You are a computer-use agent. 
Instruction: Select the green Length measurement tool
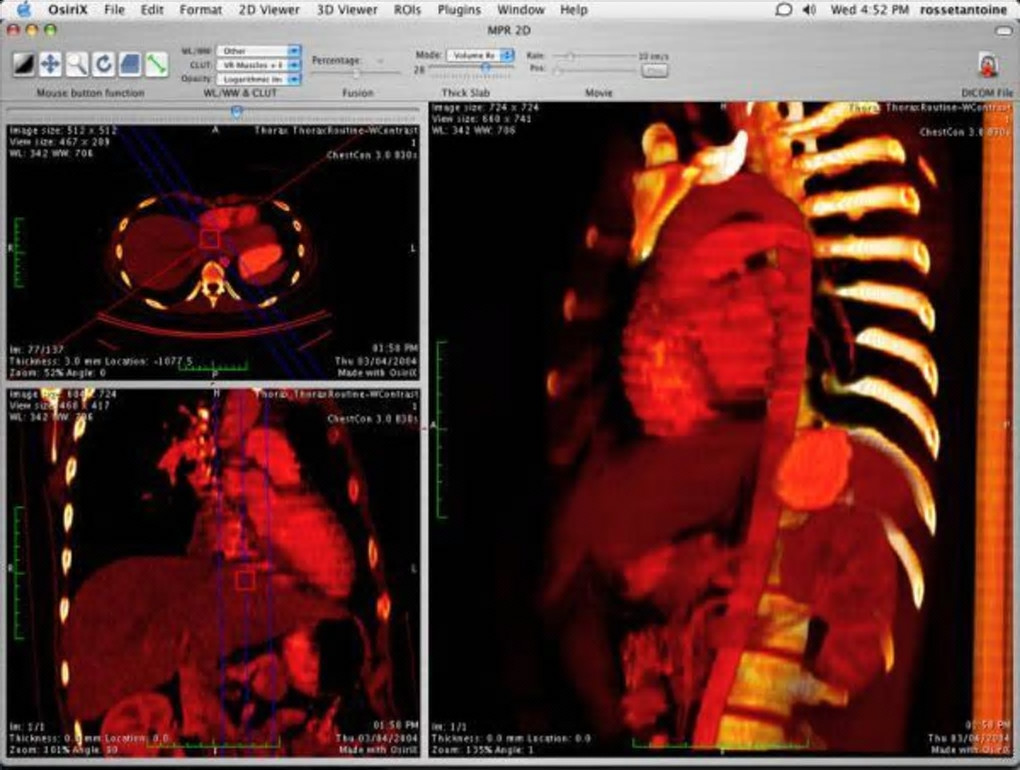(x=156, y=64)
